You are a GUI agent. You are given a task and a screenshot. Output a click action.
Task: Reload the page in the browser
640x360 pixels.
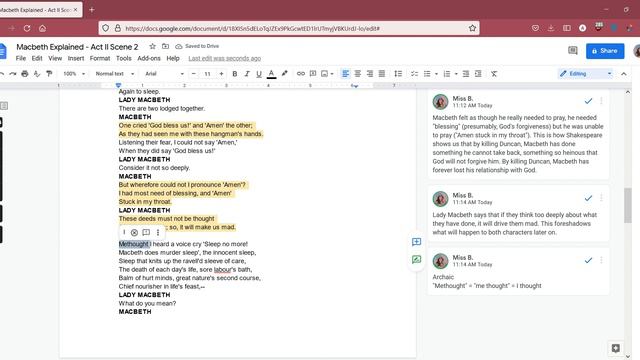click(x=27, y=28)
